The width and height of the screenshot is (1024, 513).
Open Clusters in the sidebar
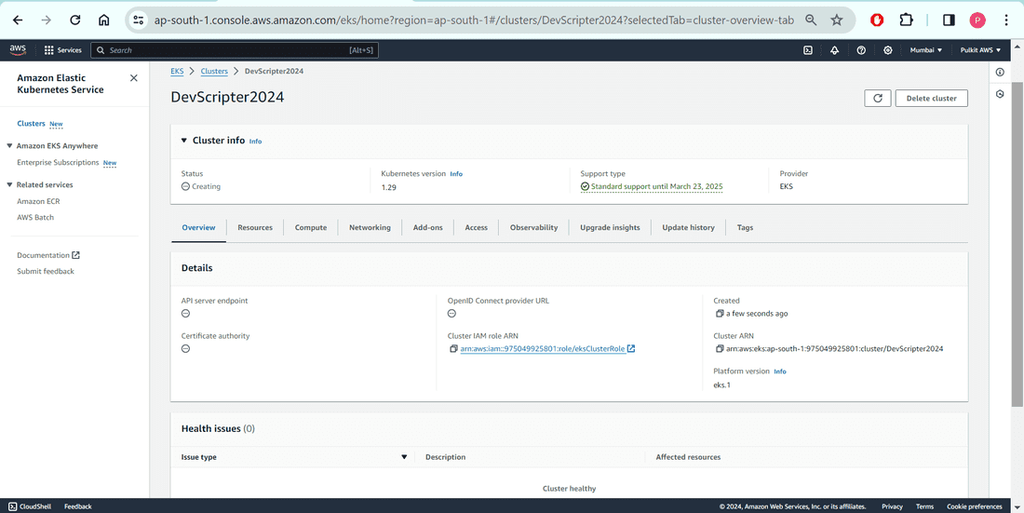tap(31, 123)
